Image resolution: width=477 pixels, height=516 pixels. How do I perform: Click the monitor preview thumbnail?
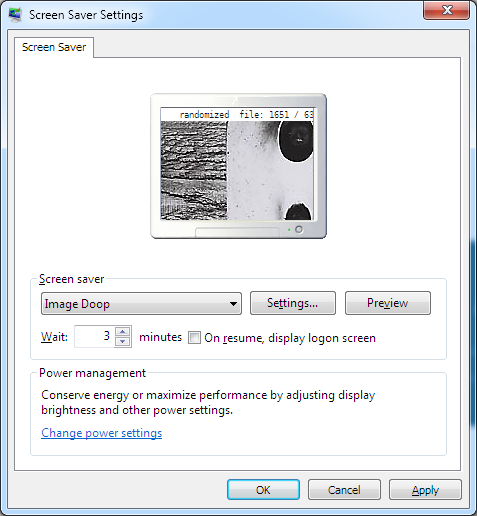[x=238, y=166]
